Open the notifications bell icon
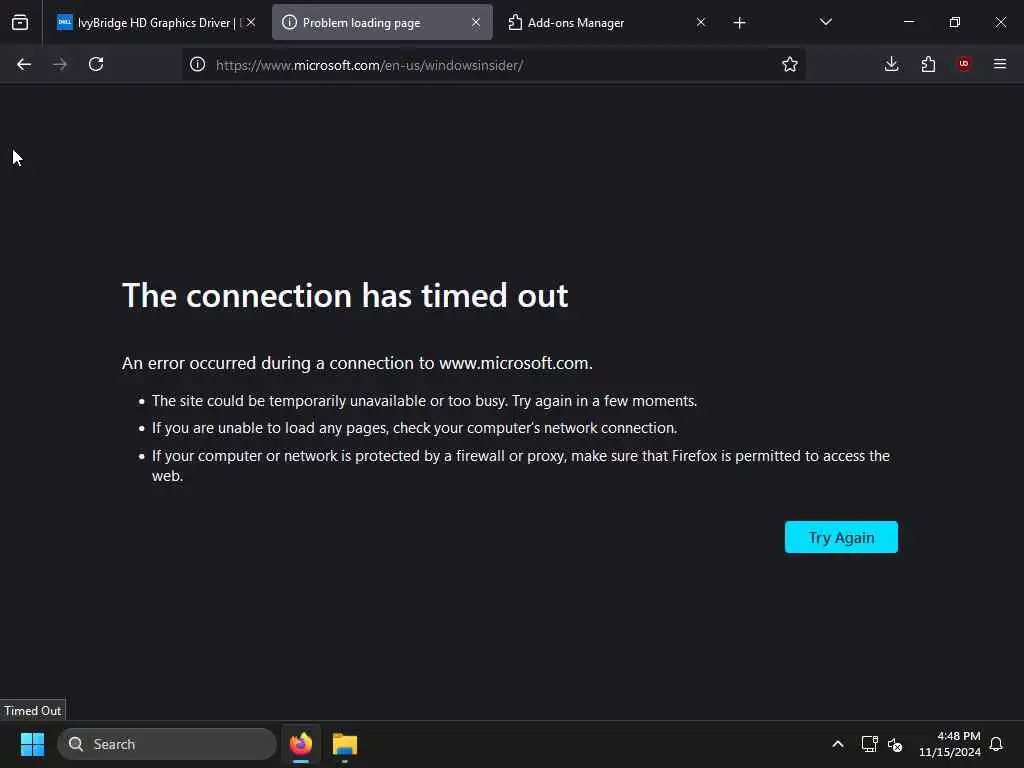The height and width of the screenshot is (768, 1024). point(996,744)
